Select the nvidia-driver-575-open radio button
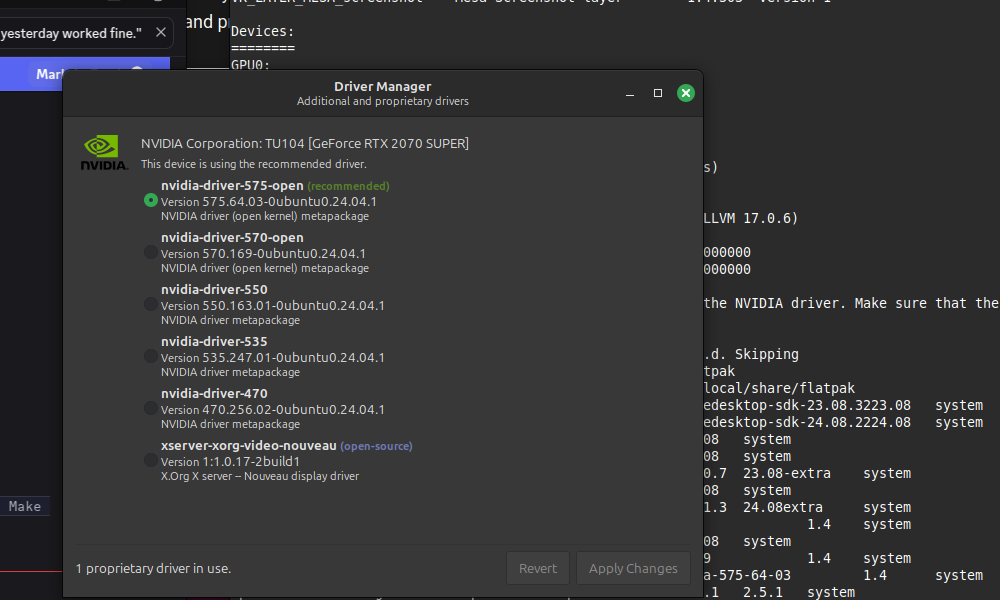This screenshot has width=1000, height=600. pos(151,200)
